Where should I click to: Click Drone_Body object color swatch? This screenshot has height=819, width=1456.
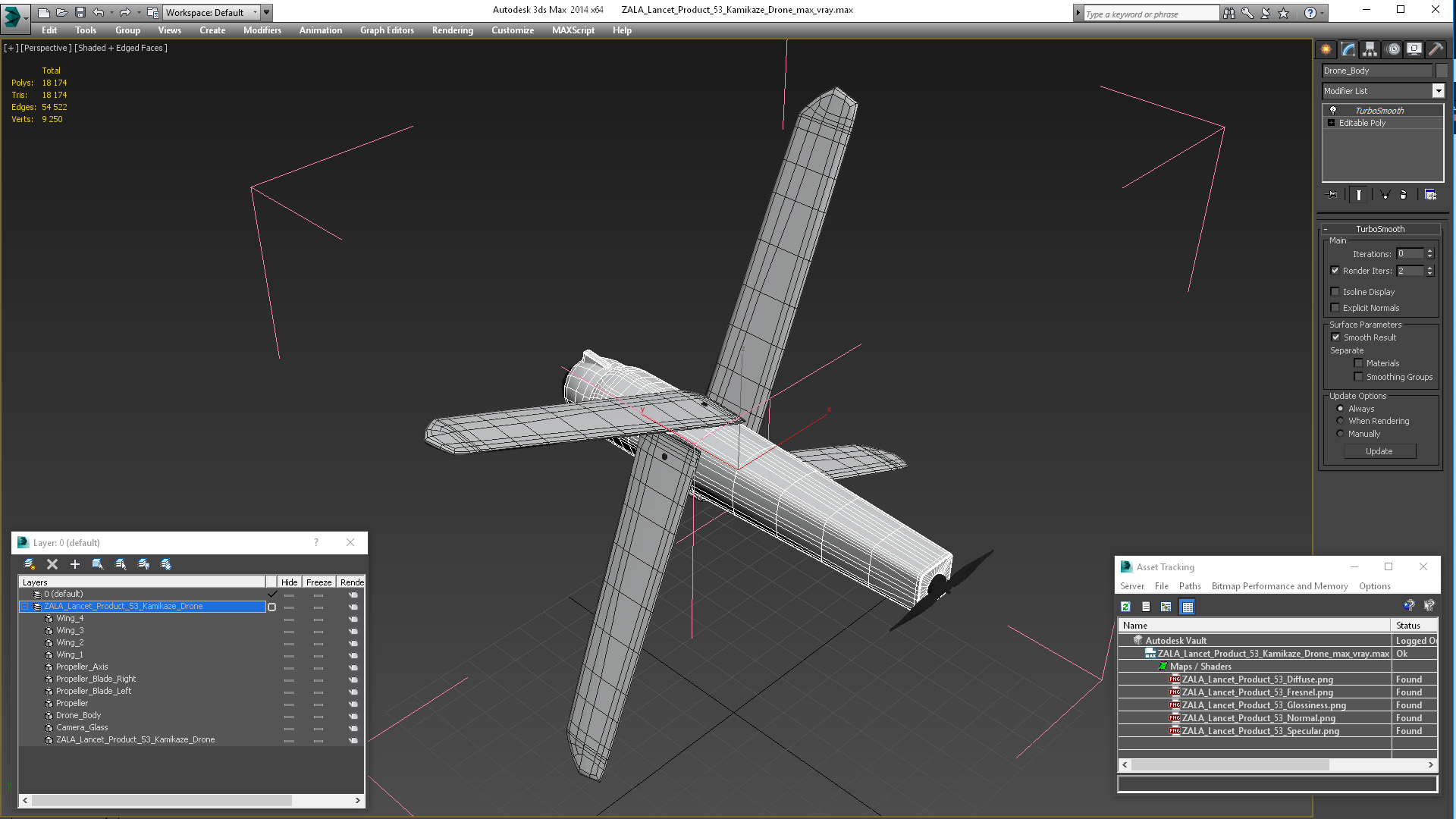[1442, 71]
